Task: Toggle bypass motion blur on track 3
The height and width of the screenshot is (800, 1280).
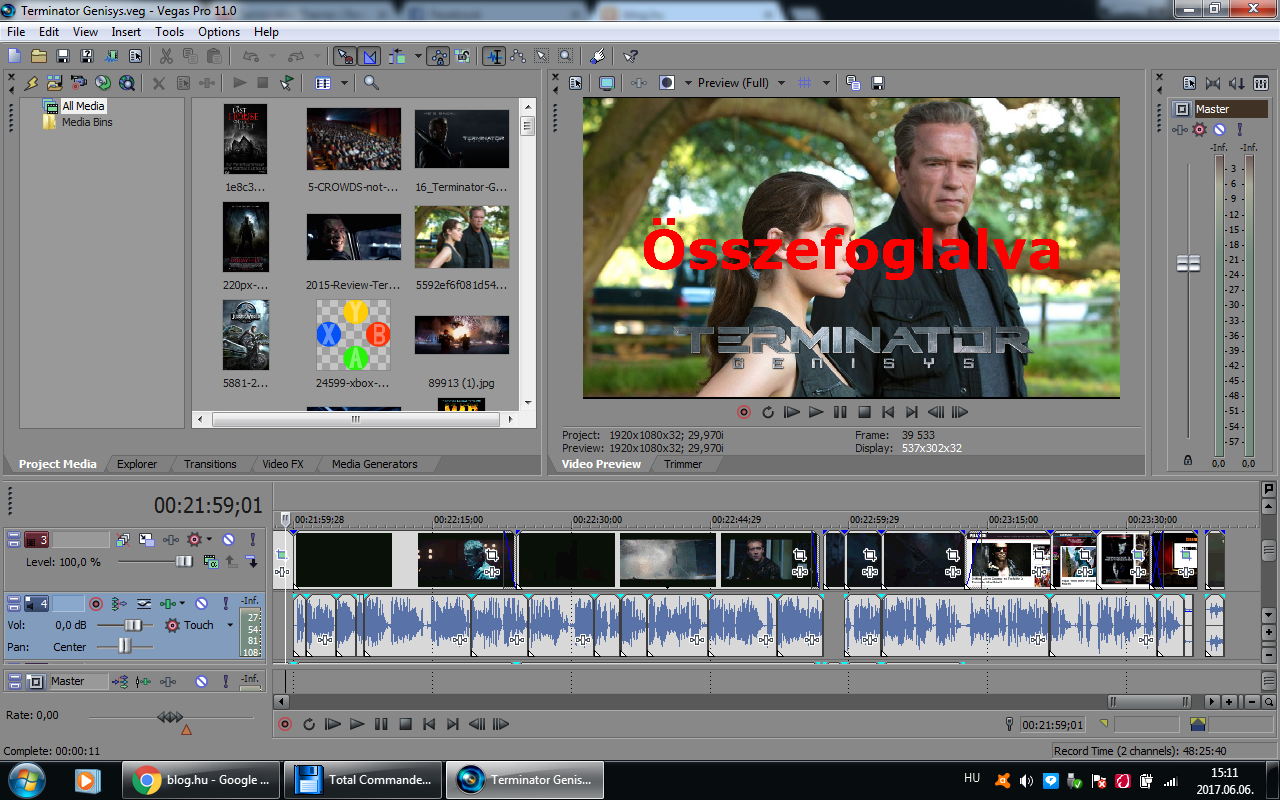Action: click(x=122, y=540)
